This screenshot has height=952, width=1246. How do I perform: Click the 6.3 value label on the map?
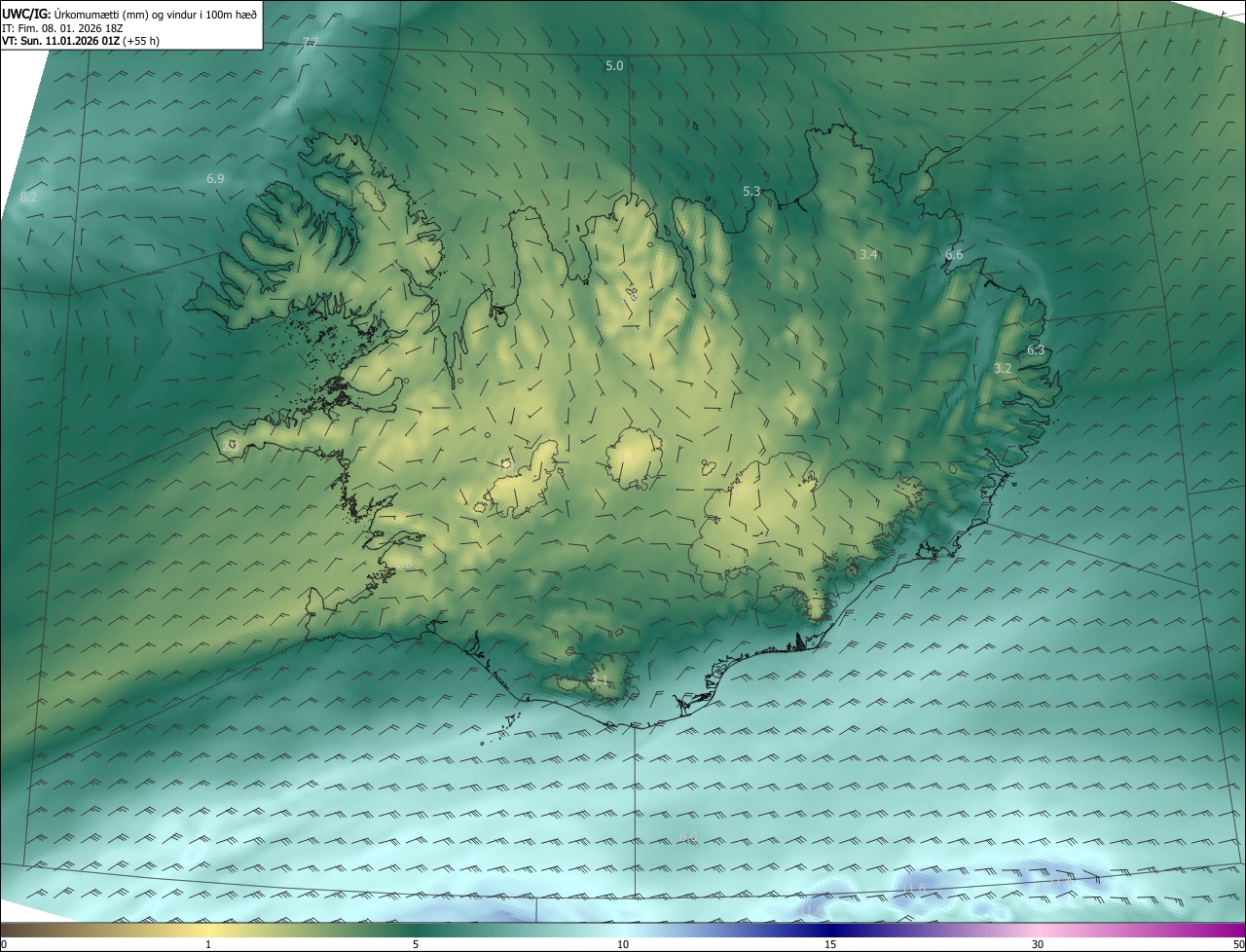point(1036,349)
